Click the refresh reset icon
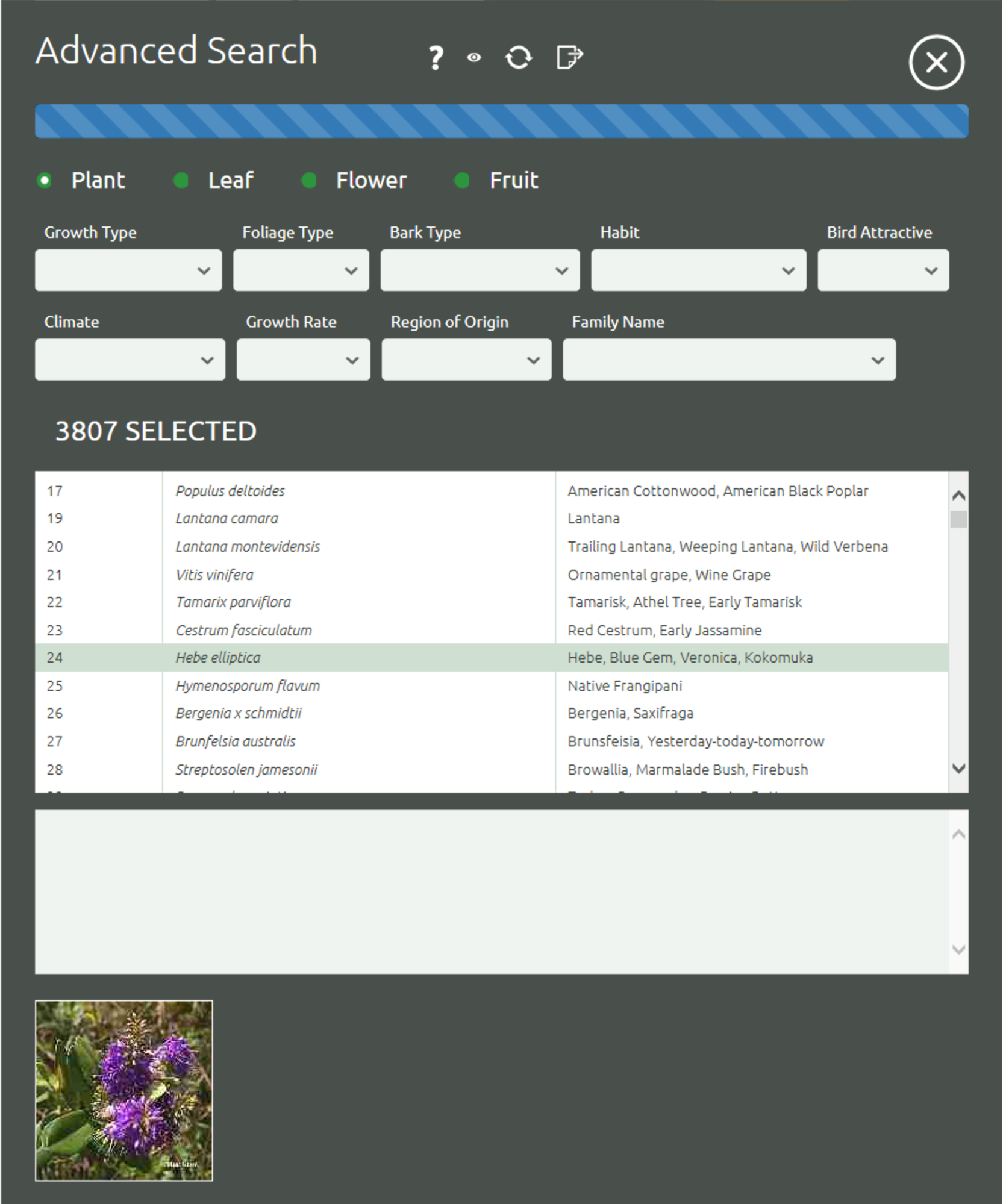Screen dimensions: 1003x1204 click(x=519, y=58)
